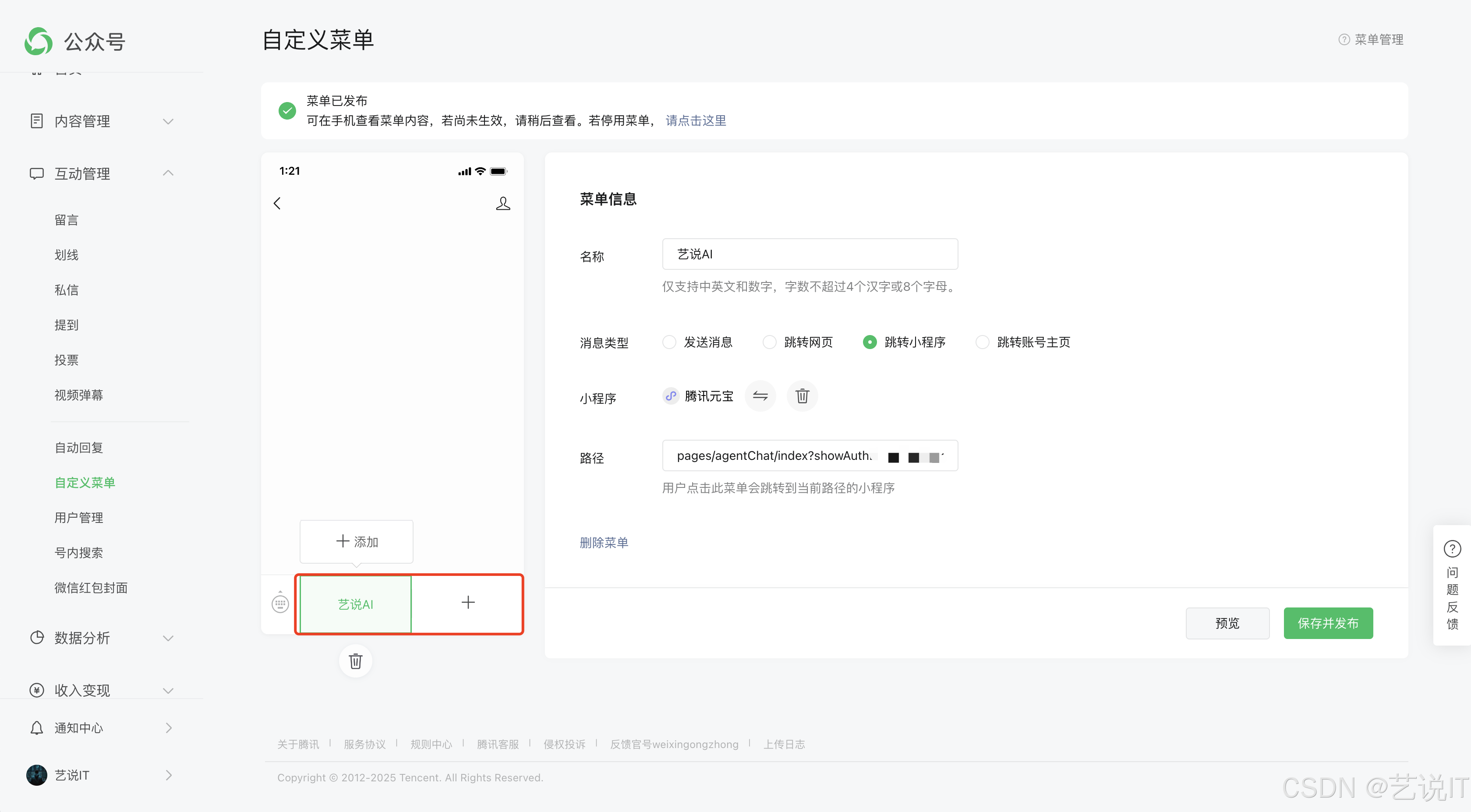Click the link icon beside 腾讯元宝
1471x812 pixels.
pyautogui.click(x=670, y=396)
